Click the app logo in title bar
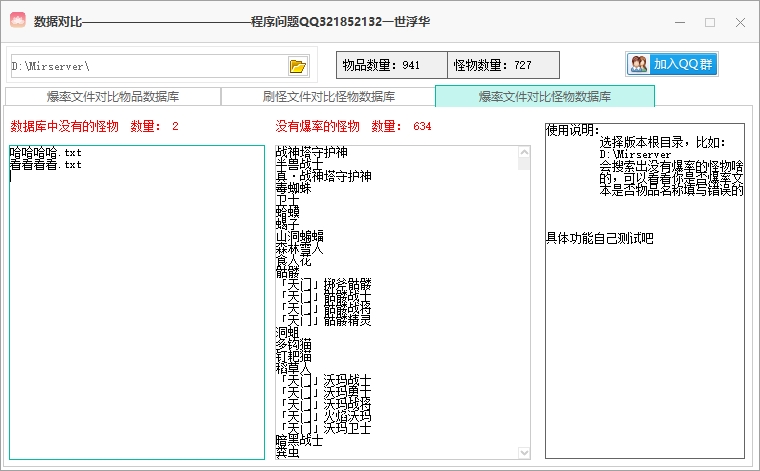This screenshot has width=760, height=471. [18, 21]
